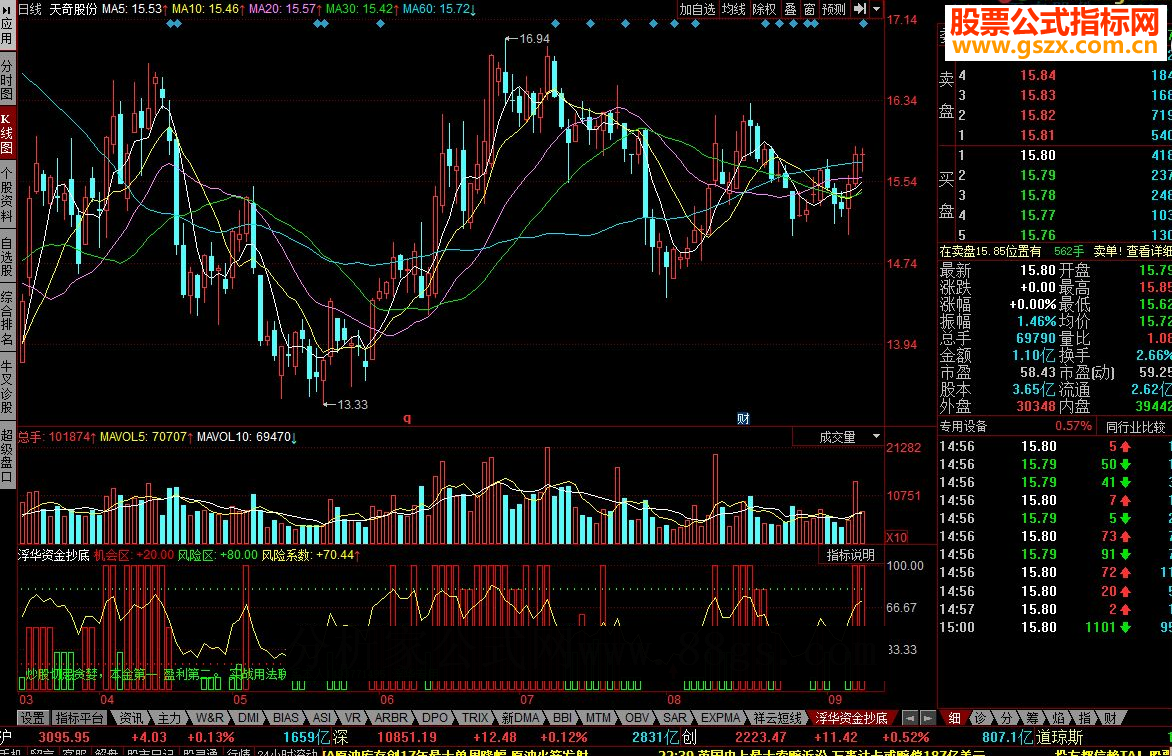Select the DMI indicator tab
Image resolution: width=1172 pixels, height=756 pixels.
[248, 718]
